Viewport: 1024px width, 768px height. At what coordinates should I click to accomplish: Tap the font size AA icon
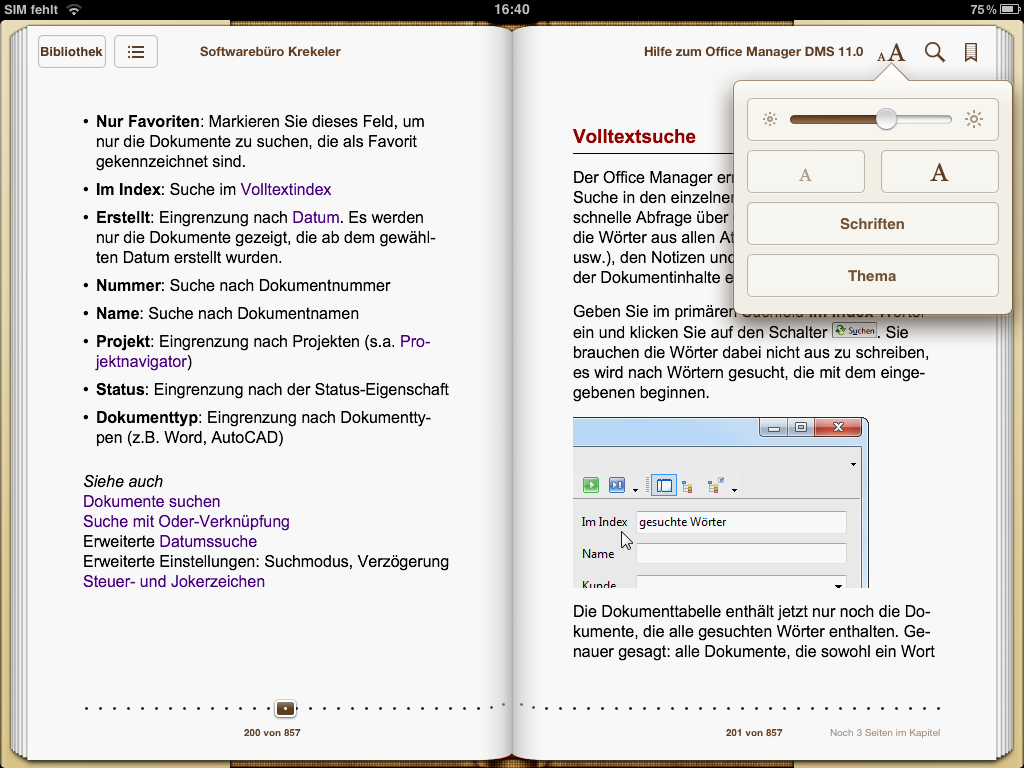point(891,52)
